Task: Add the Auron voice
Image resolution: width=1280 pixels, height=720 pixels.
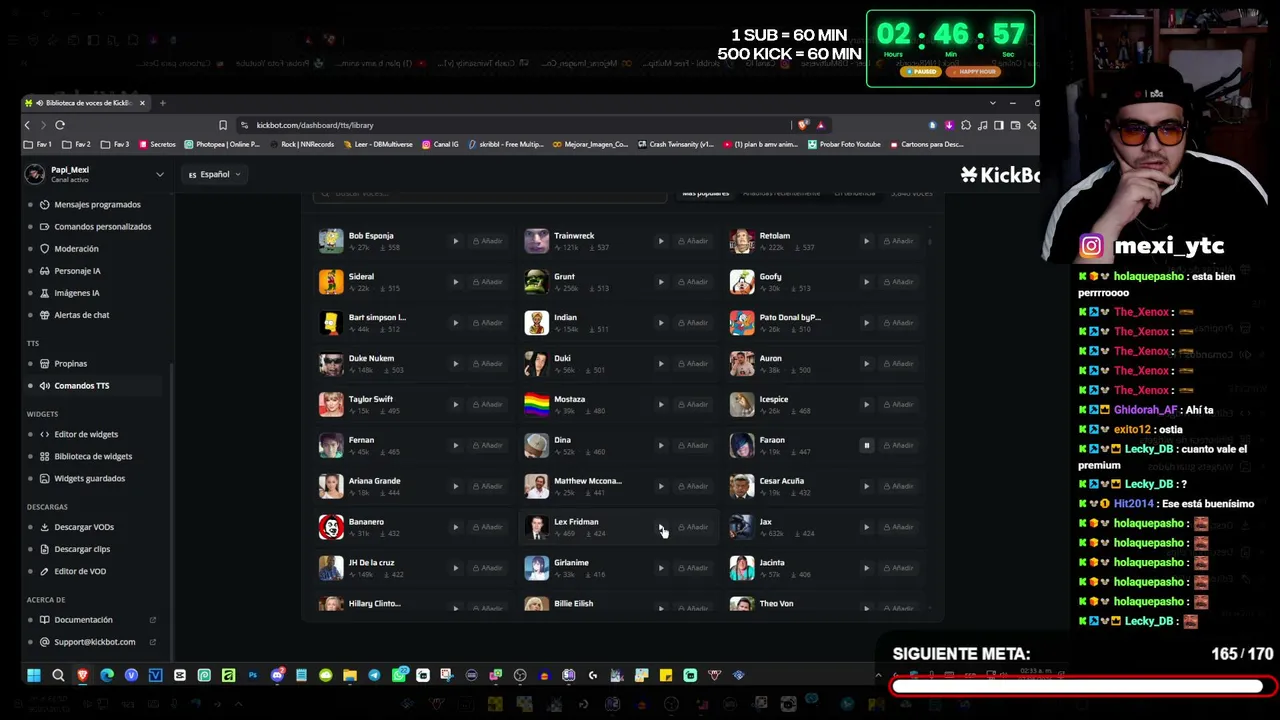Action: click(899, 364)
